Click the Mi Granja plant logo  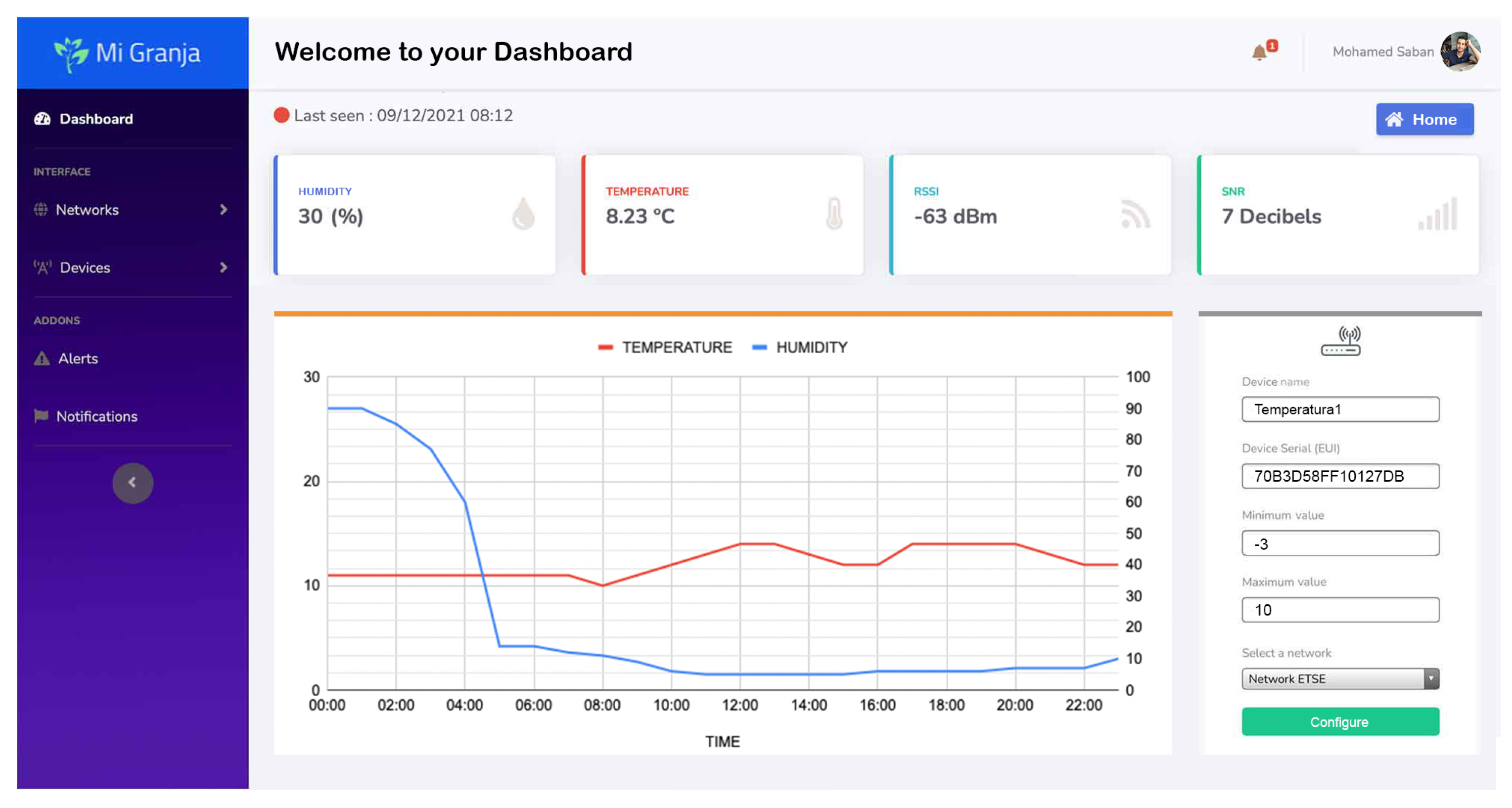pyautogui.click(x=71, y=54)
